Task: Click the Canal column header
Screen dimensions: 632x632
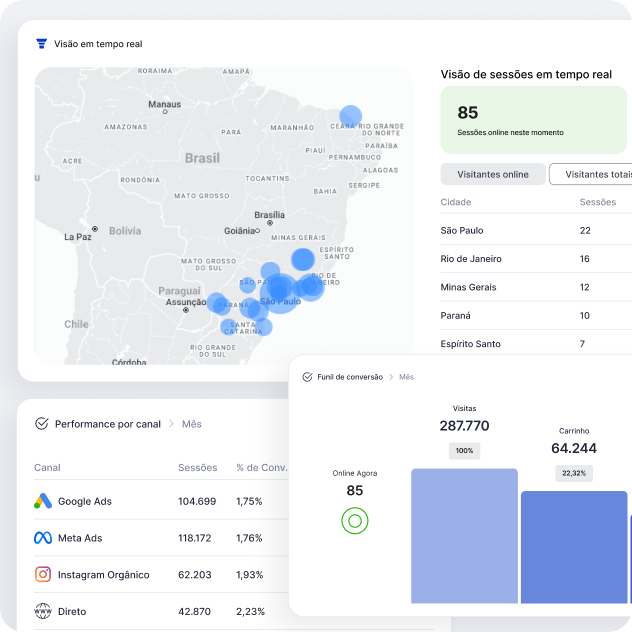Action: [x=47, y=468]
